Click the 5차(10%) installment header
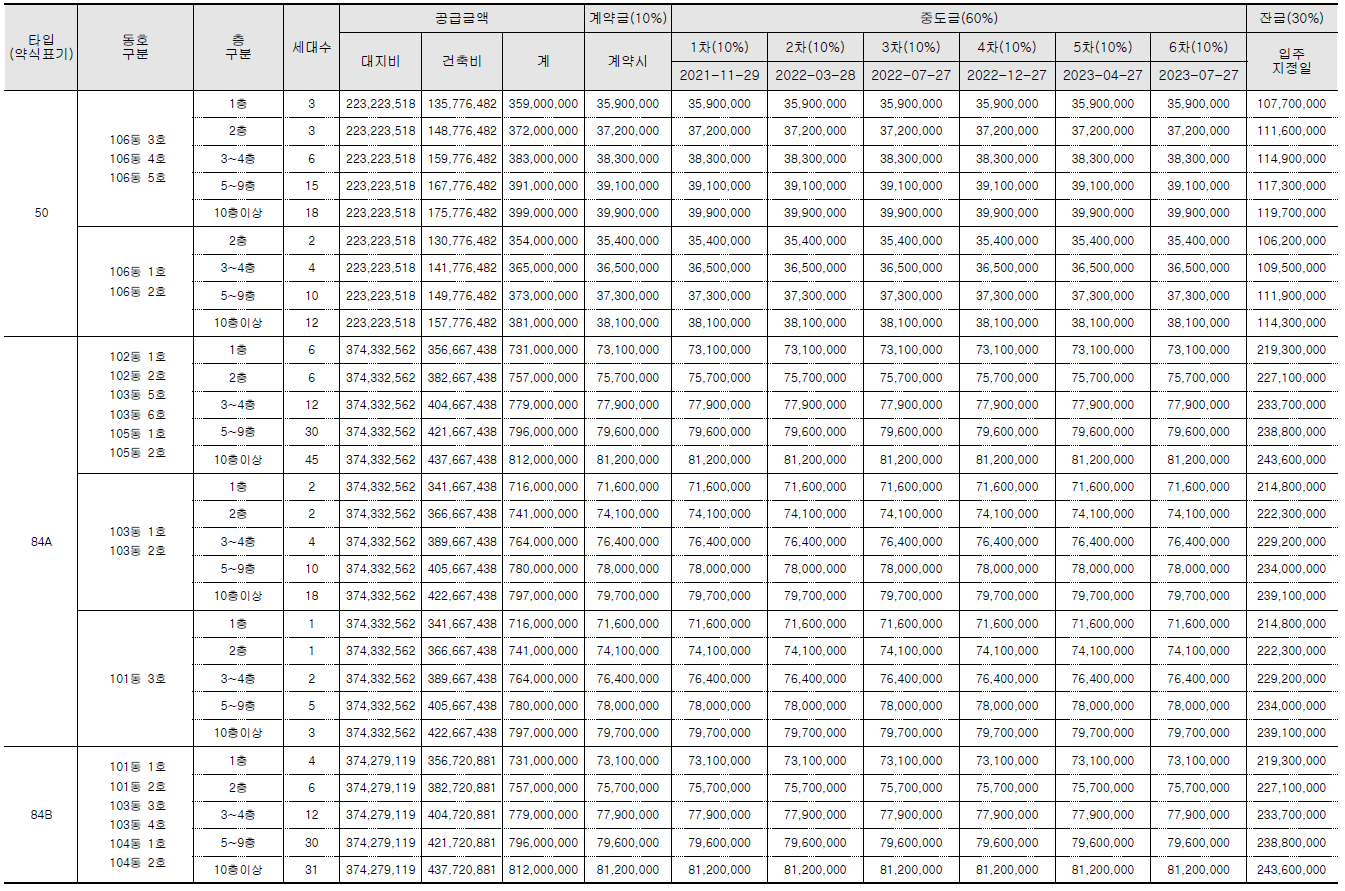 tap(1103, 47)
